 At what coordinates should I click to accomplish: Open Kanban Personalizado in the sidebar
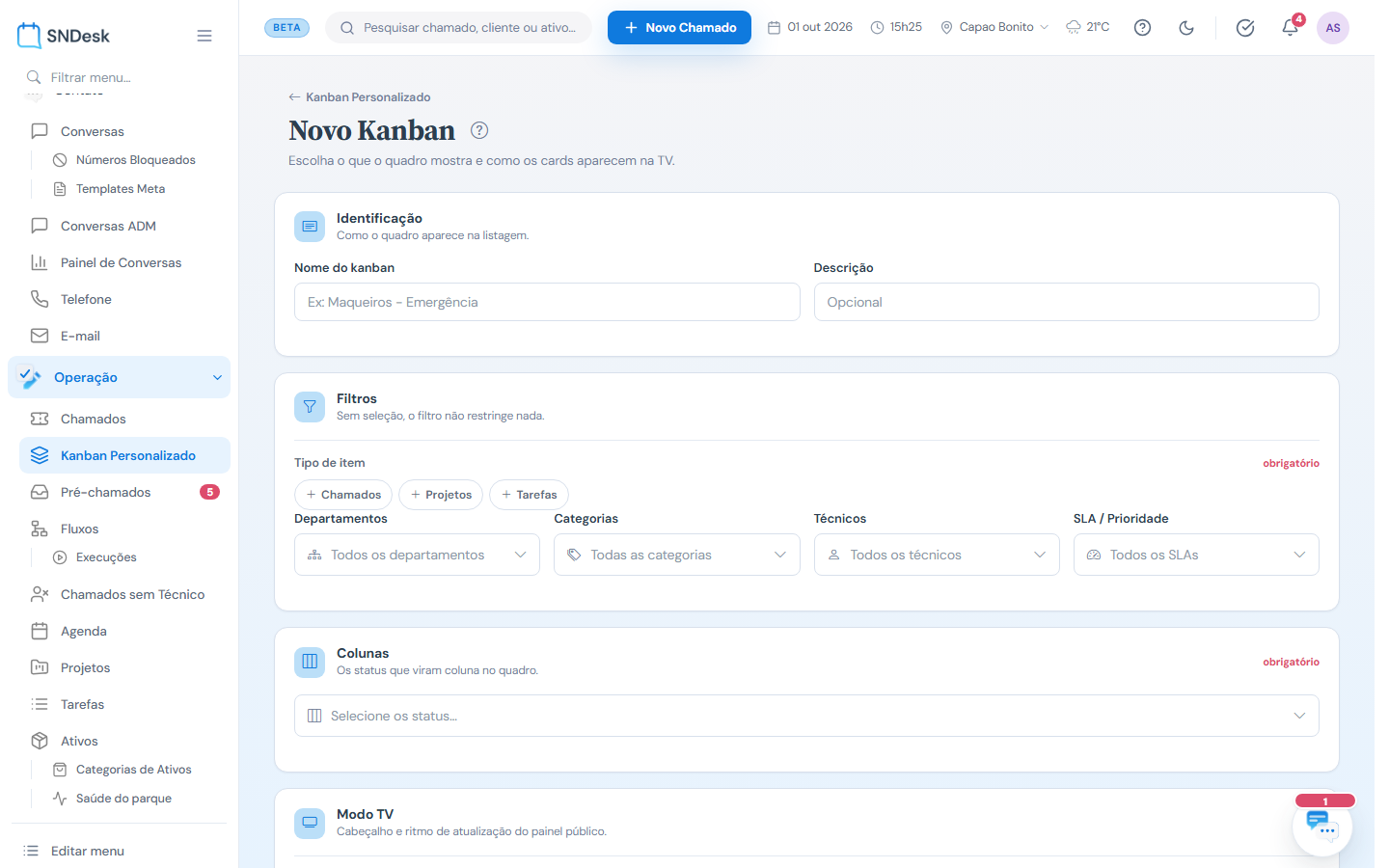coord(125,455)
